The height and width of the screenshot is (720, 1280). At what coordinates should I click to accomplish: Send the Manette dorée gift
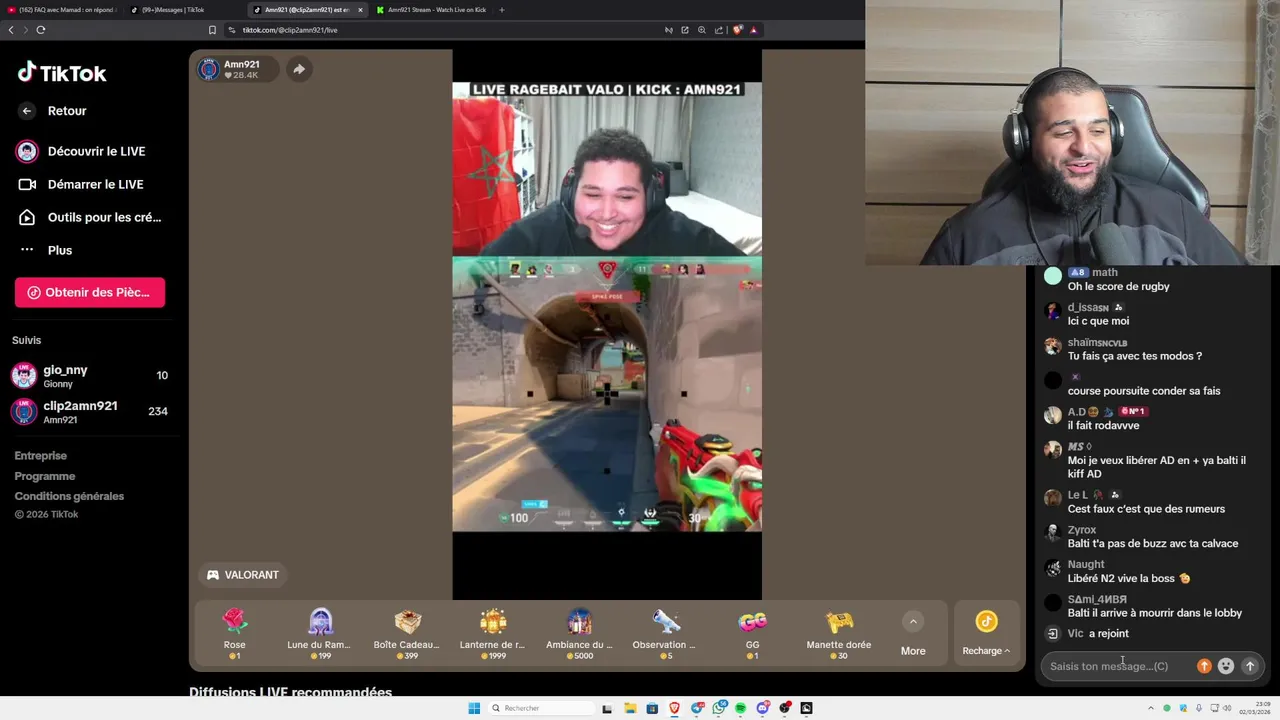838,633
